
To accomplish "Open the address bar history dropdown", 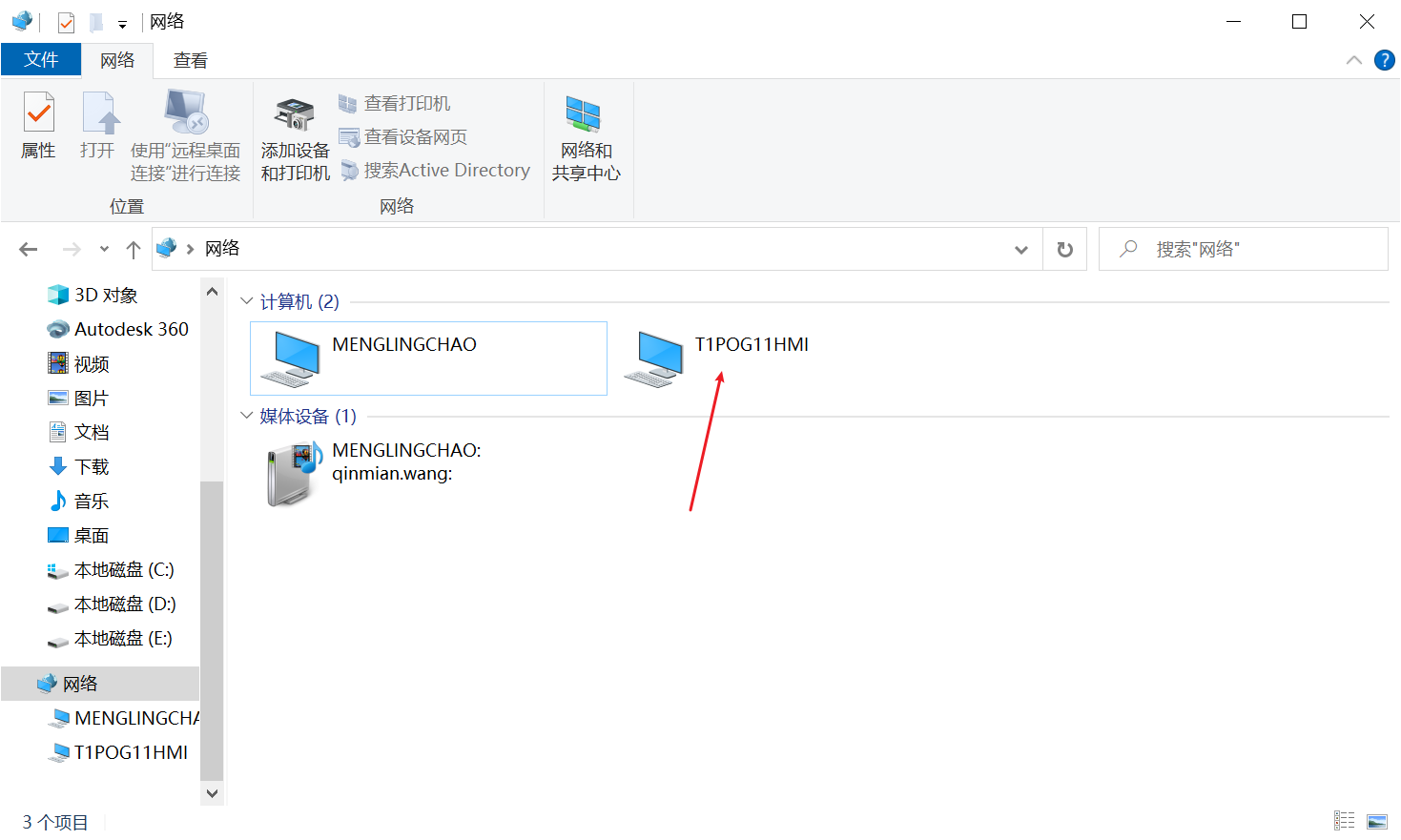I will coord(1020,249).
